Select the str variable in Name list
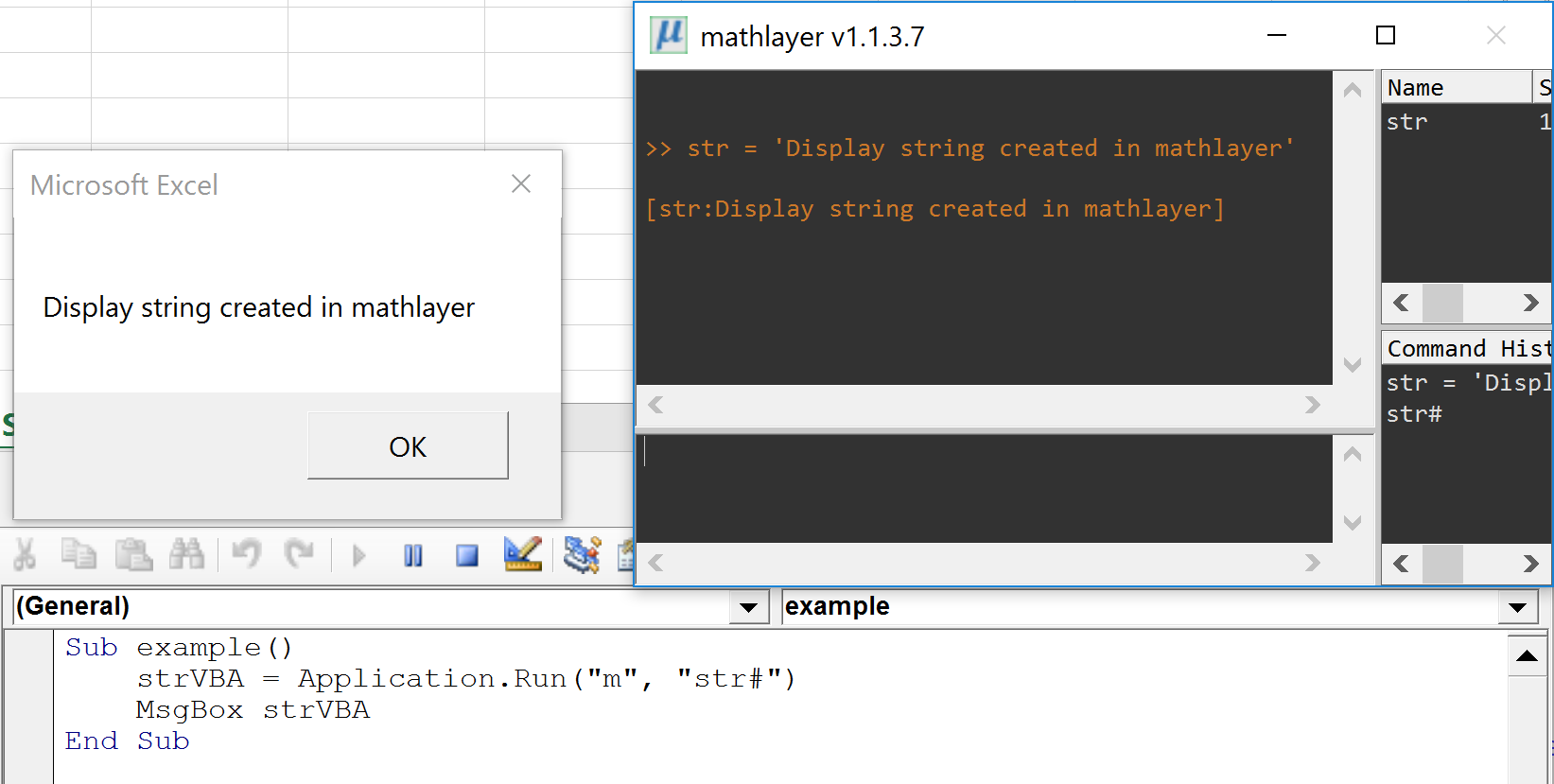1554x784 pixels. click(1407, 122)
